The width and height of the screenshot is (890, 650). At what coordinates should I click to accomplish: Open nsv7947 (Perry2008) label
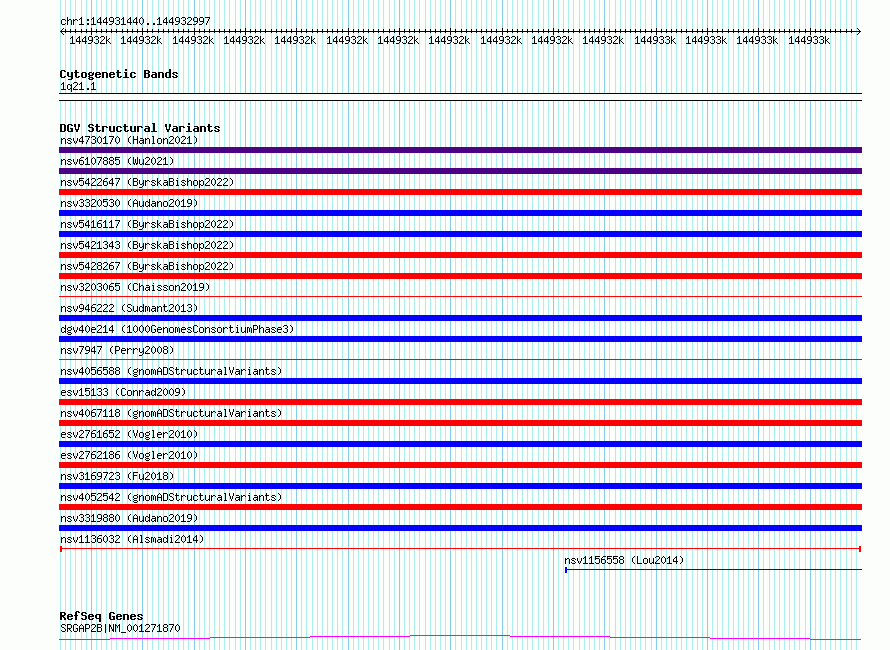click(117, 350)
